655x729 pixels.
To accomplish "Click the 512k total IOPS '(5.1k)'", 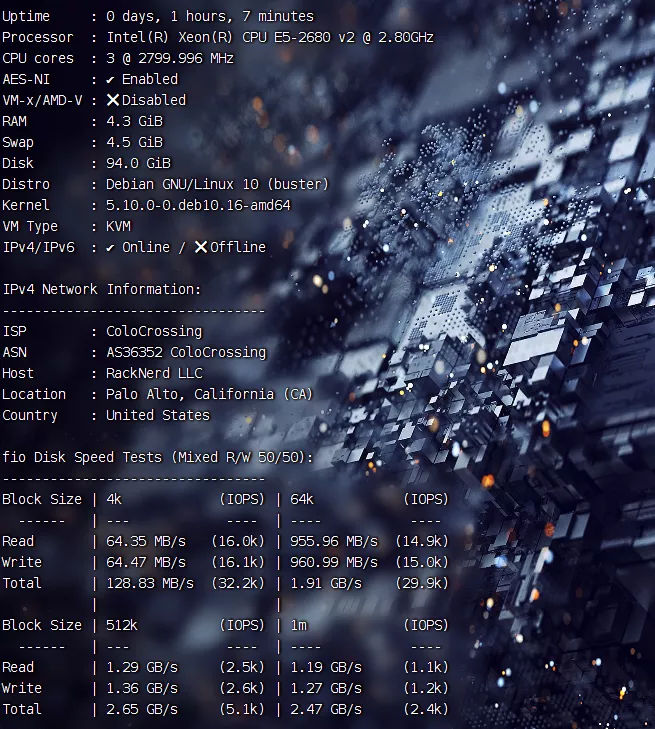I will (242, 709).
